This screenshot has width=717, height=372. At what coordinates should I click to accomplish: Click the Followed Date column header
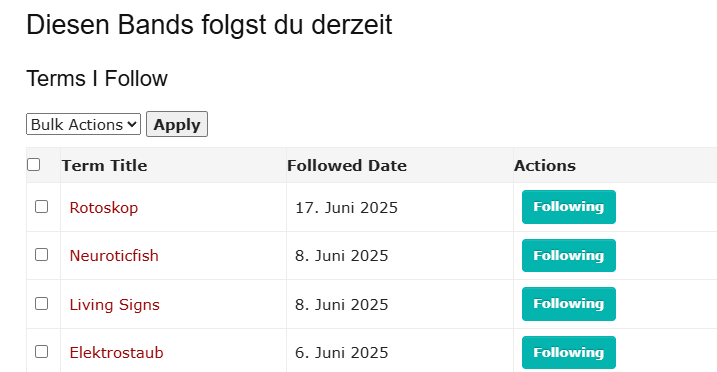tap(347, 165)
